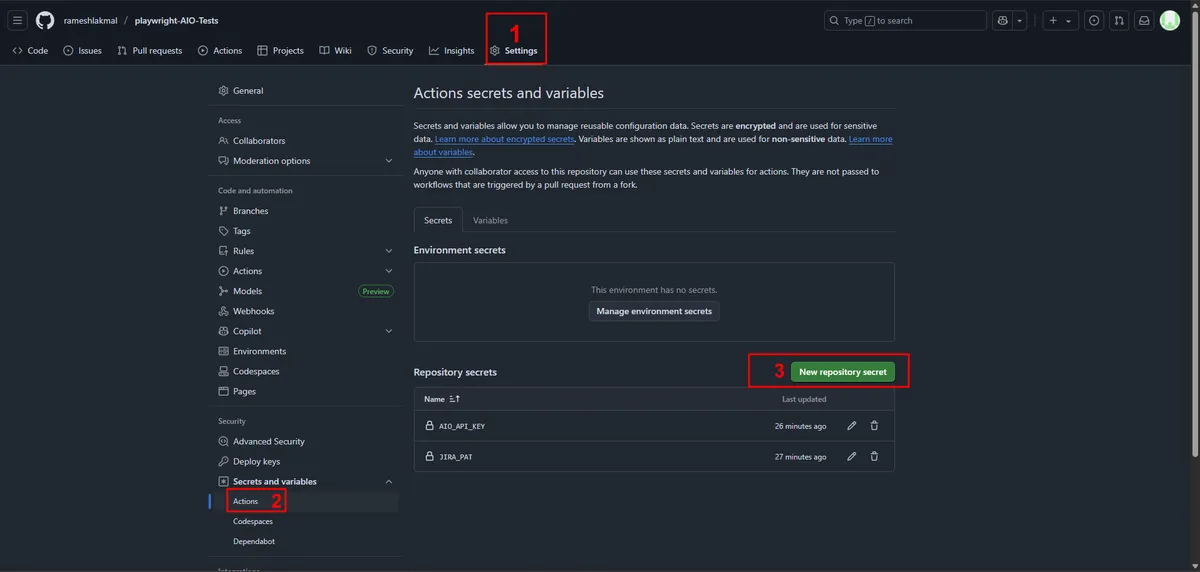
Task: Open Branches settings
Action: (x=306, y=211)
